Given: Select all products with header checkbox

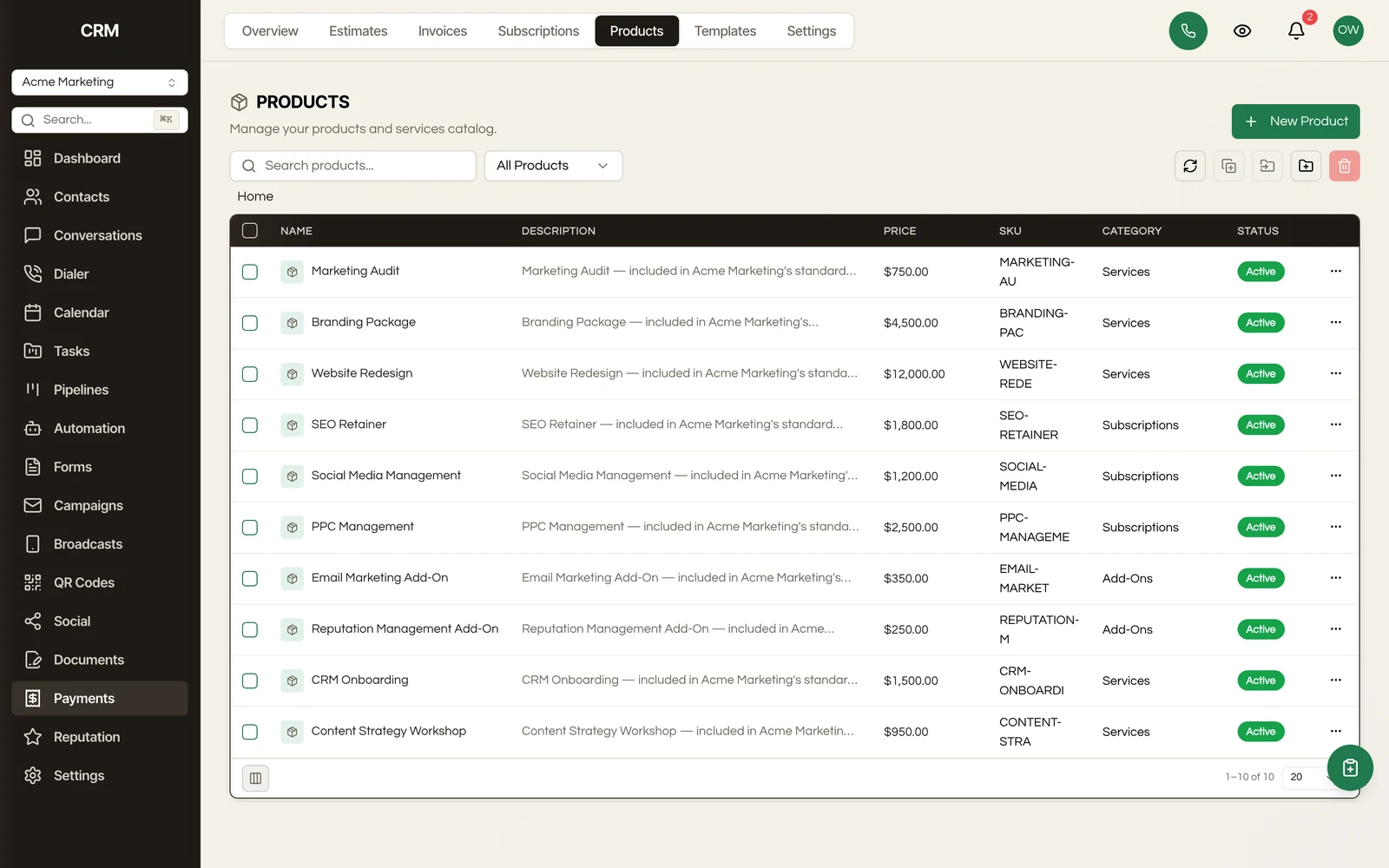Looking at the screenshot, I should [x=250, y=231].
